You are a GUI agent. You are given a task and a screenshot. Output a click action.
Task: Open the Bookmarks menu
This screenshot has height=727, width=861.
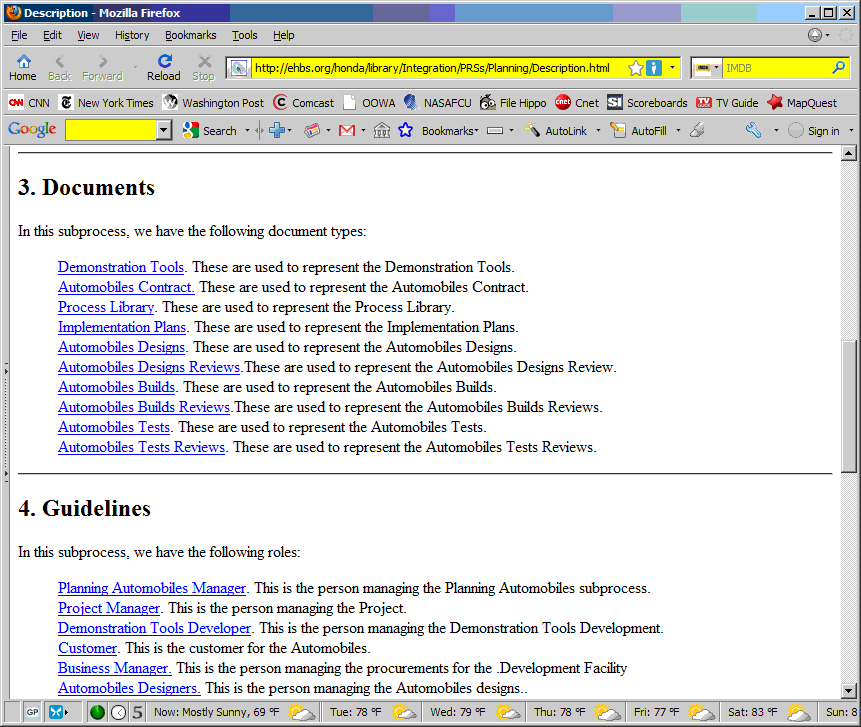[x=191, y=35]
